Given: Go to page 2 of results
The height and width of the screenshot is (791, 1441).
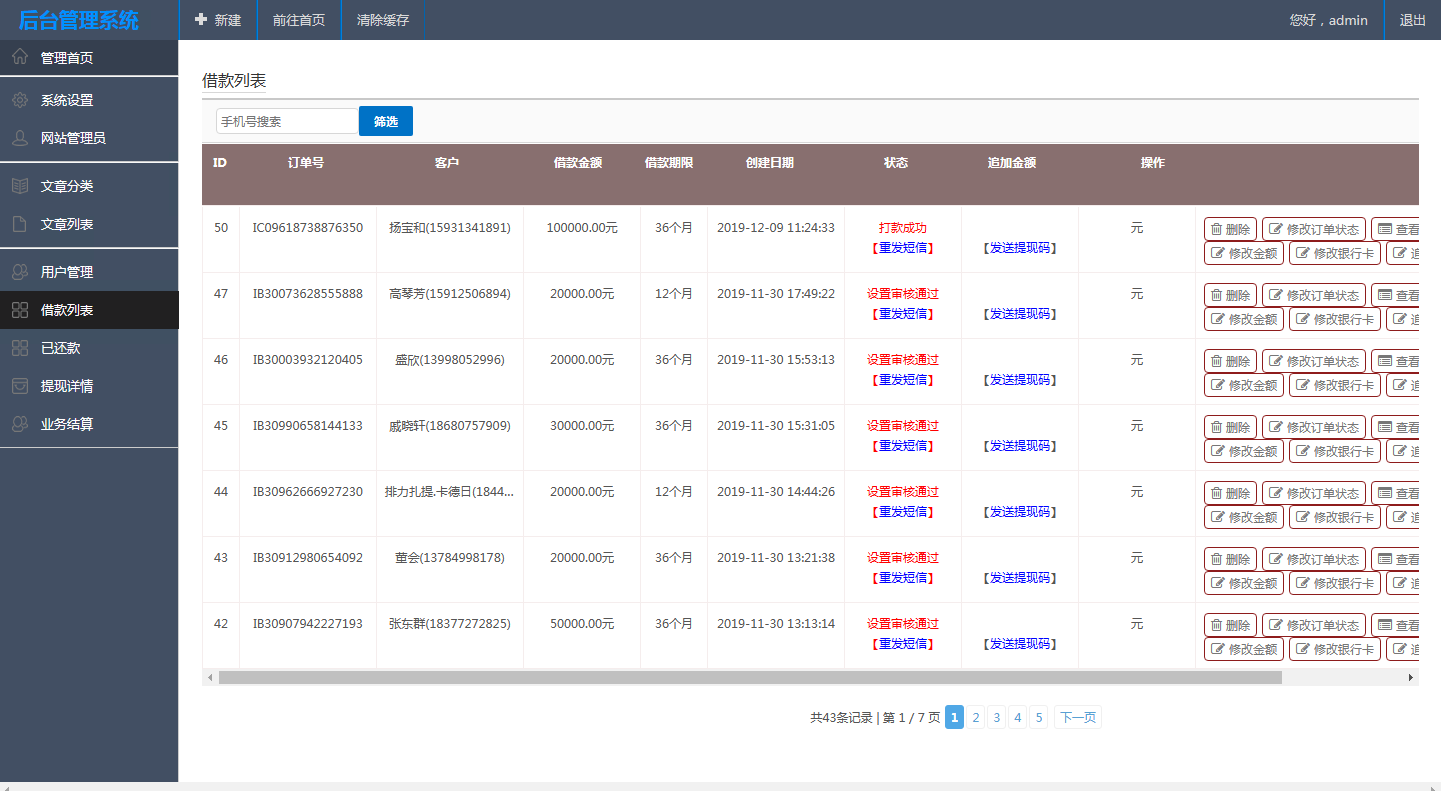Looking at the screenshot, I should [976, 717].
